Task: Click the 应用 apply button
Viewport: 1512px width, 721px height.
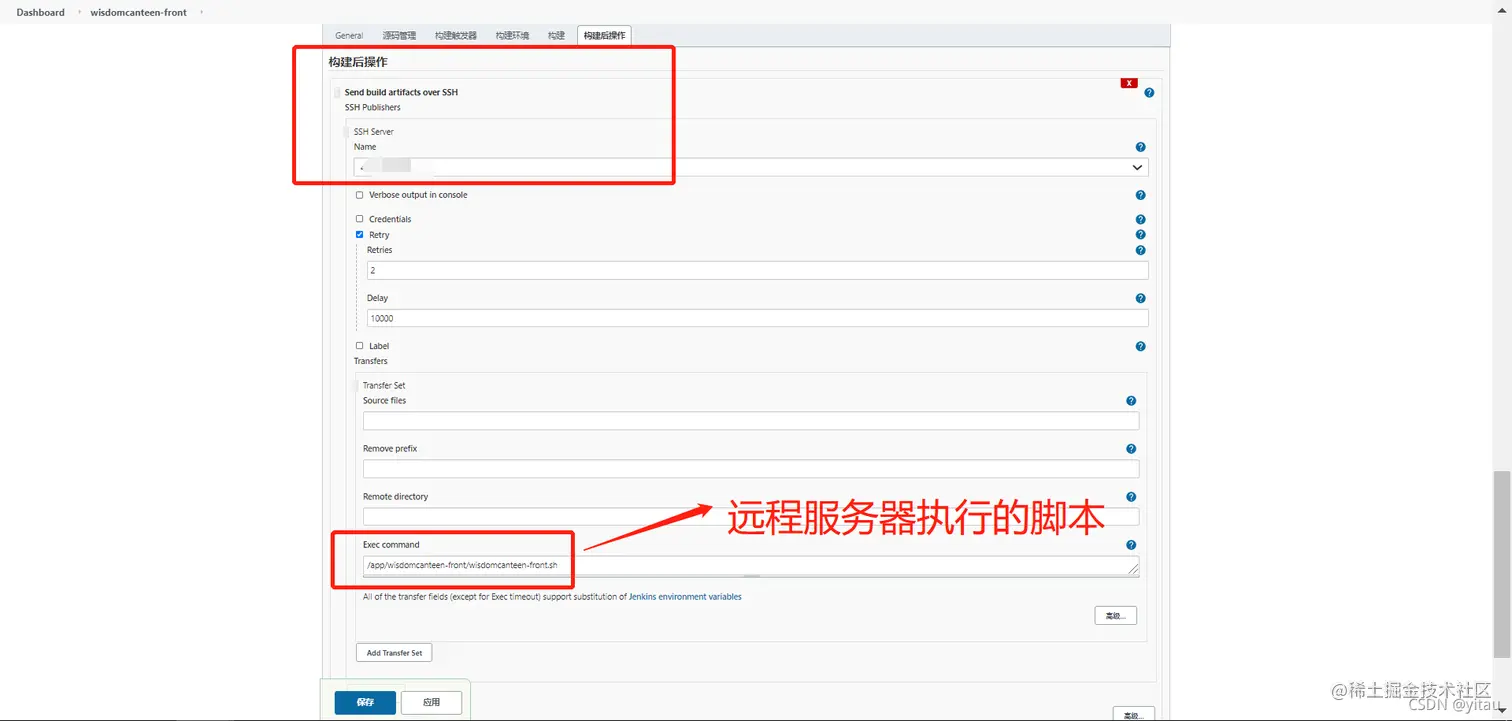Action: click(x=431, y=702)
